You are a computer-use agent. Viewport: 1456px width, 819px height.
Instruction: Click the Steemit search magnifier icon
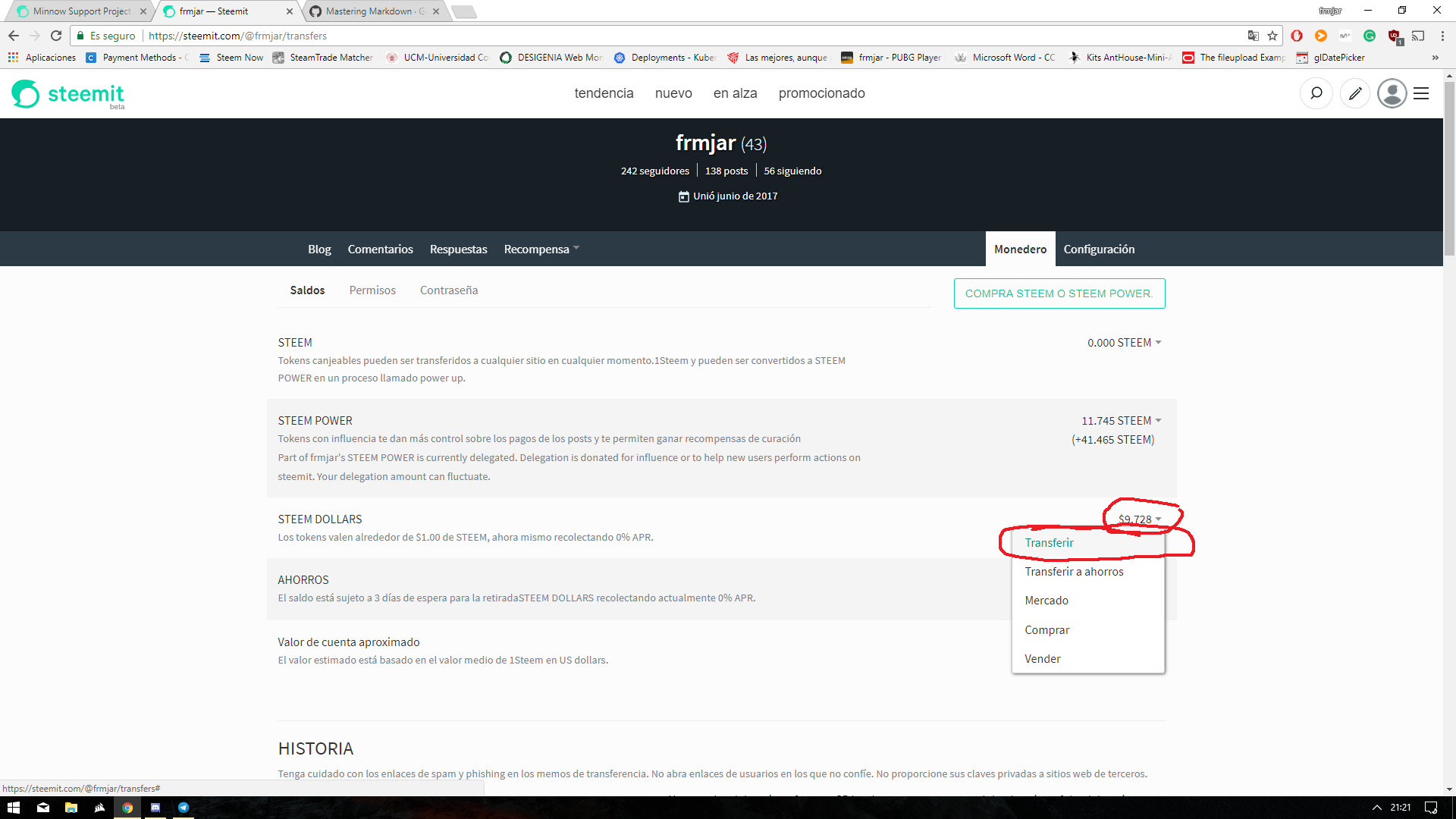click(1316, 93)
